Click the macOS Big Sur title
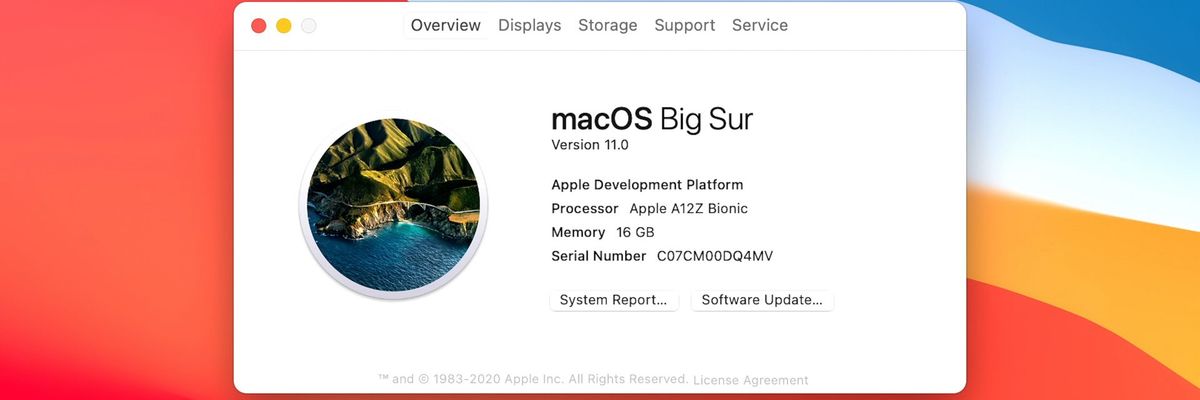Viewport: 1200px width, 400px height. [x=652, y=120]
